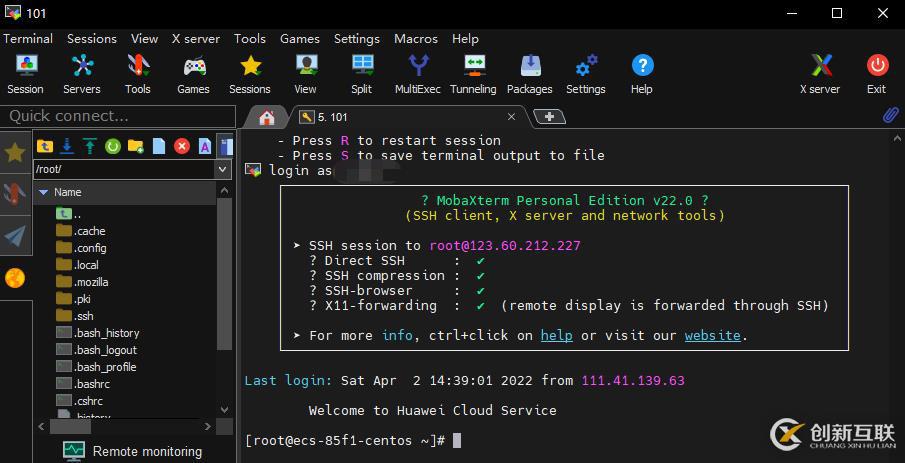Expand the /root/ path dropdown
The image size is (905, 463).
(223, 169)
